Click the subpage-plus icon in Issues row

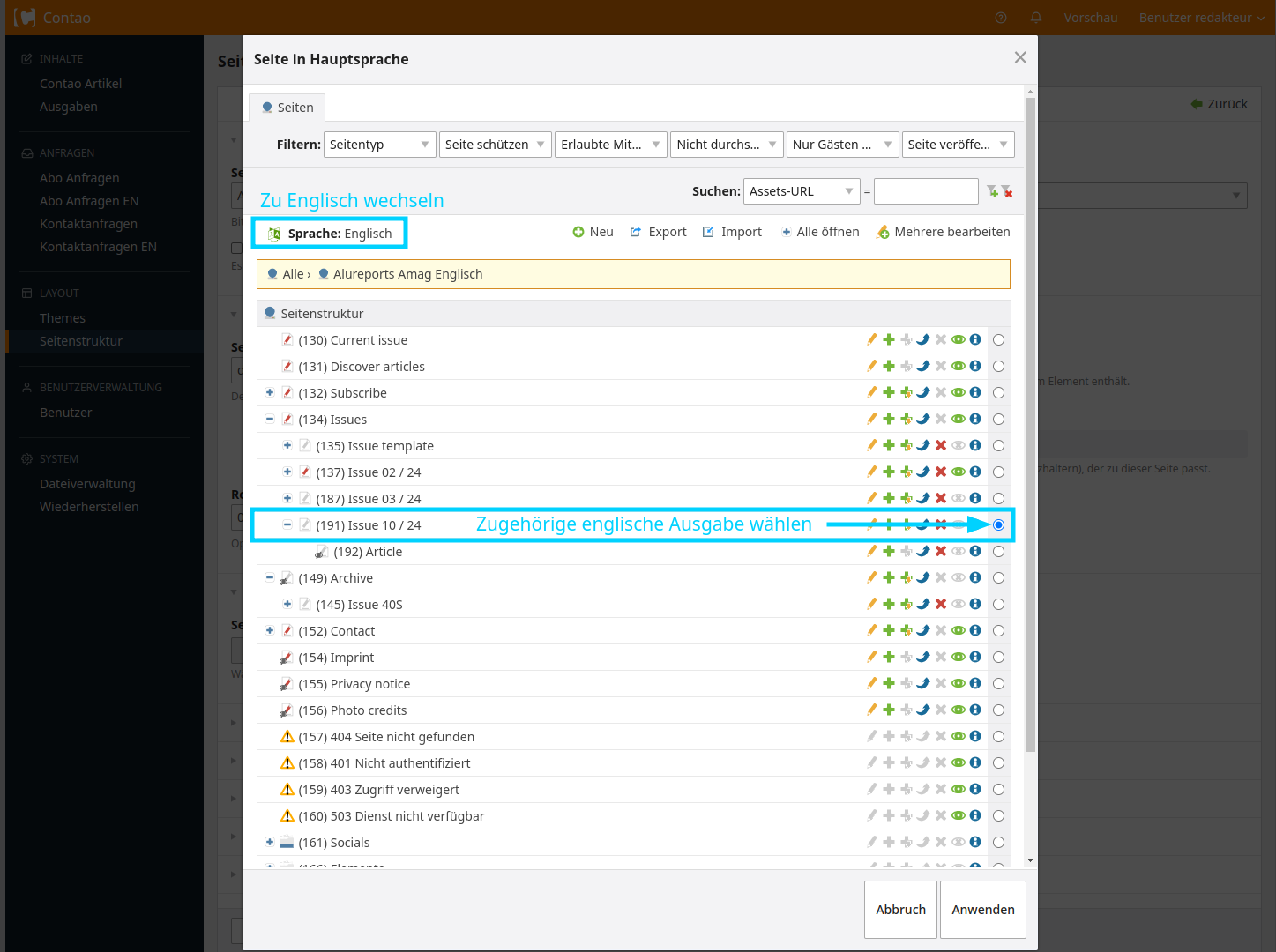[906, 419]
